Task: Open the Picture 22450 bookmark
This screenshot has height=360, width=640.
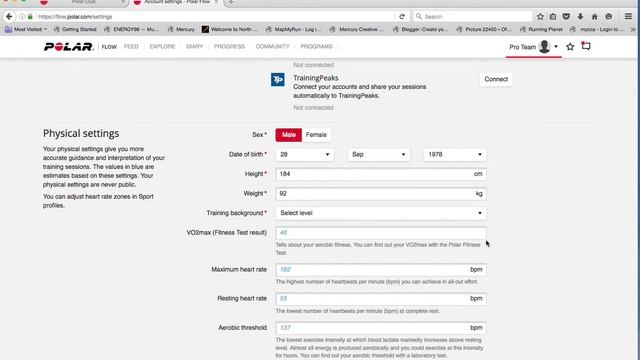Action: (484, 29)
